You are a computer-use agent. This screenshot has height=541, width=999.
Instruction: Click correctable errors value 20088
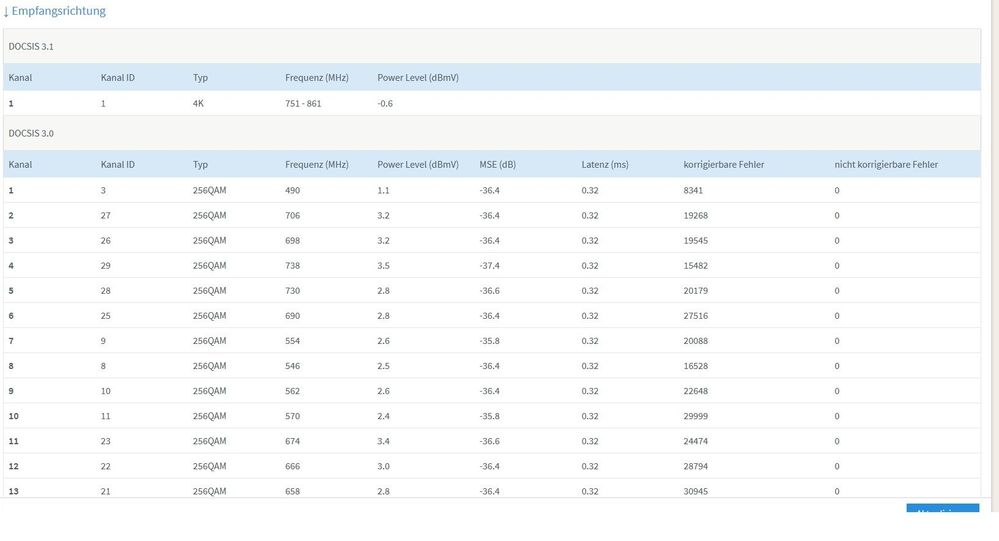(696, 341)
